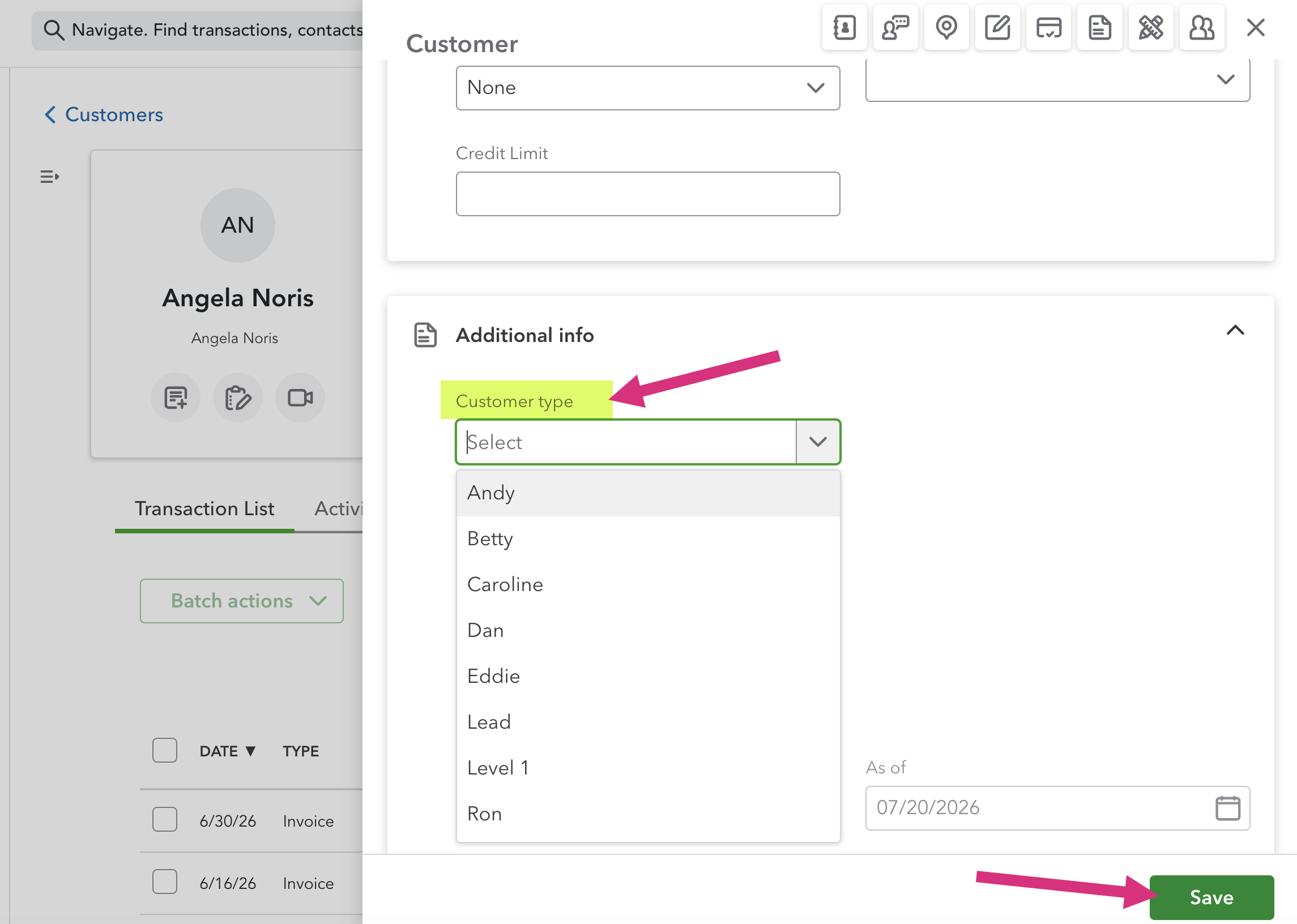This screenshot has height=924, width=1297.
Task: Jump to the communication section icon
Action: [x=895, y=27]
